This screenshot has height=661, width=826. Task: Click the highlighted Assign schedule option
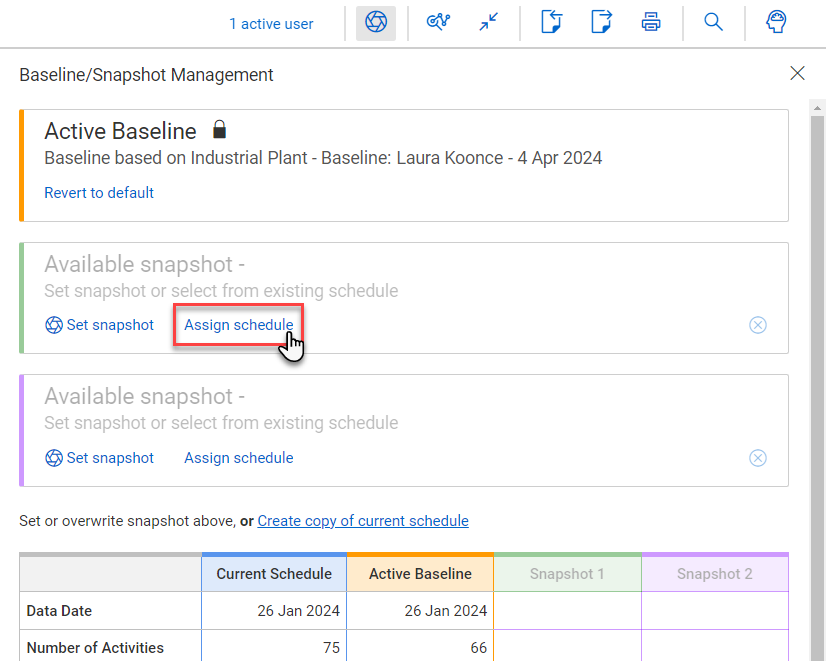tap(238, 324)
